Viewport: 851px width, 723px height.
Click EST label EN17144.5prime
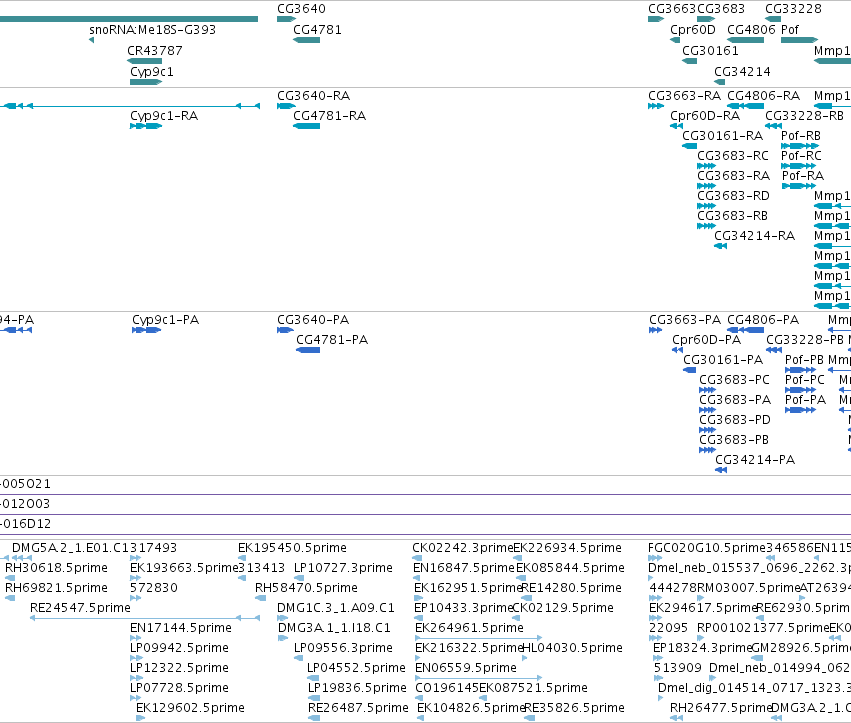(x=181, y=628)
